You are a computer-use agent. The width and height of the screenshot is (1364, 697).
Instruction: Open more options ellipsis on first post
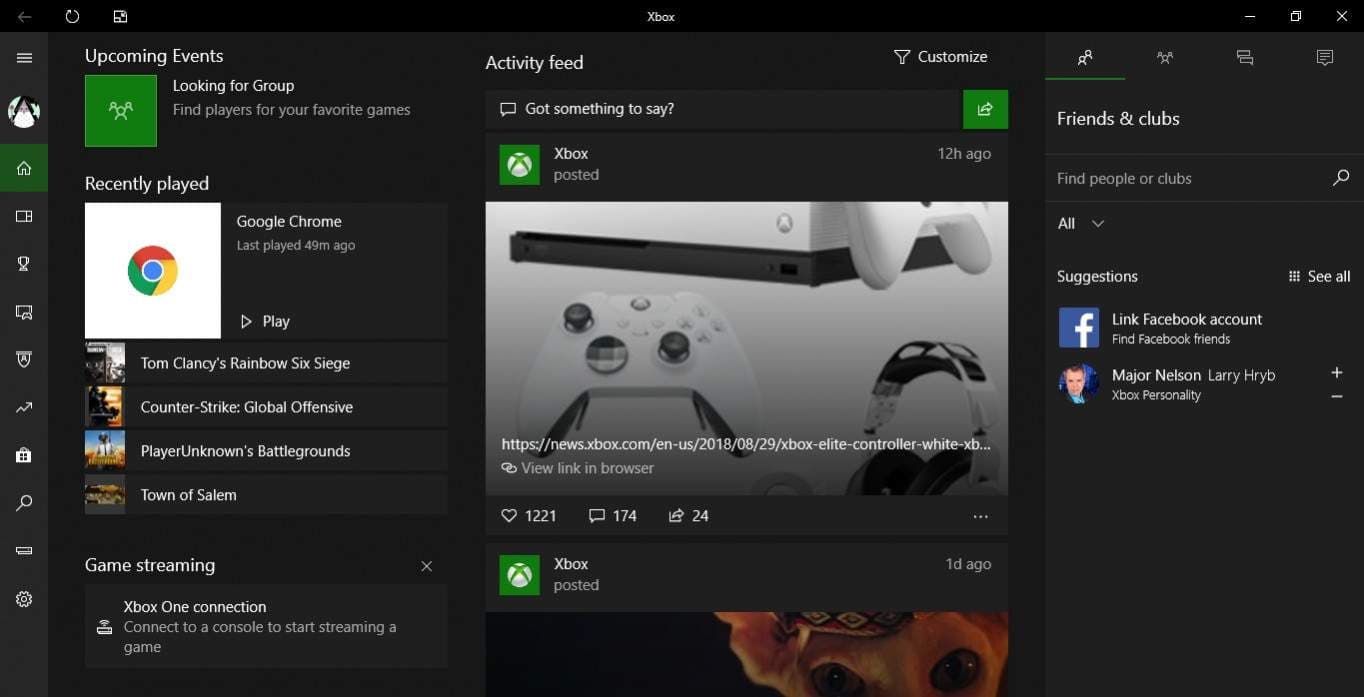pyautogui.click(x=980, y=517)
